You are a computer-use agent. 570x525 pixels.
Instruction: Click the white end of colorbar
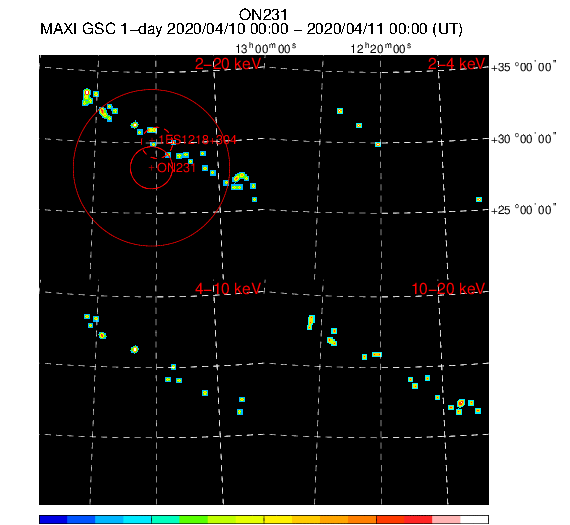474,519
